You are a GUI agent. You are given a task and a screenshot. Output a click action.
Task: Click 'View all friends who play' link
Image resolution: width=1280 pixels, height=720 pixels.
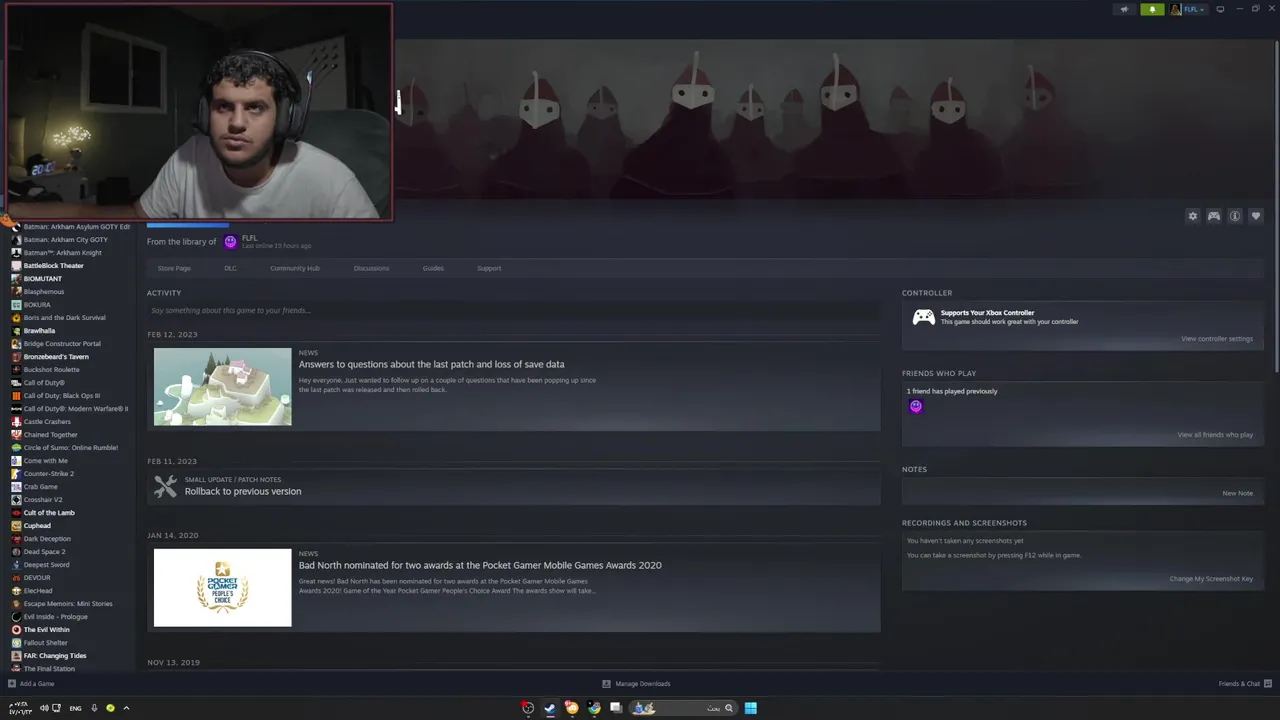[x=1215, y=435]
